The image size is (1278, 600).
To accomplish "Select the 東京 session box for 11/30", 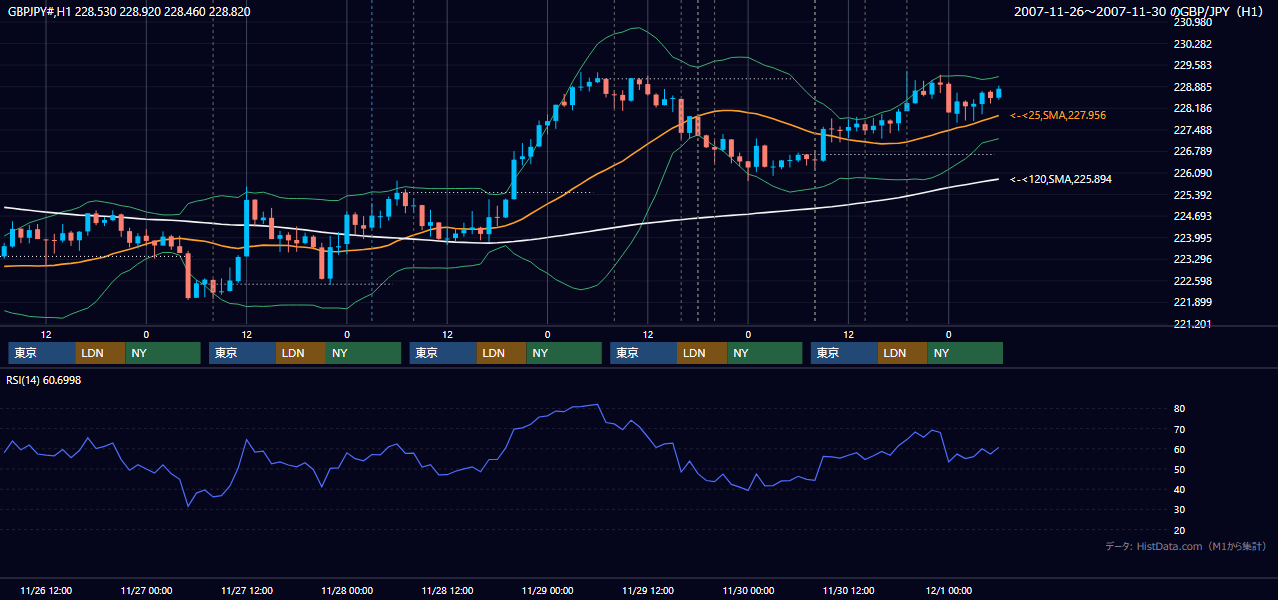I will pos(844,353).
